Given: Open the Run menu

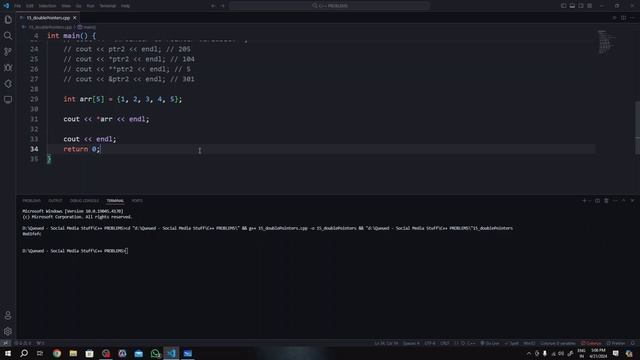Looking at the screenshot, I should coord(91,6).
